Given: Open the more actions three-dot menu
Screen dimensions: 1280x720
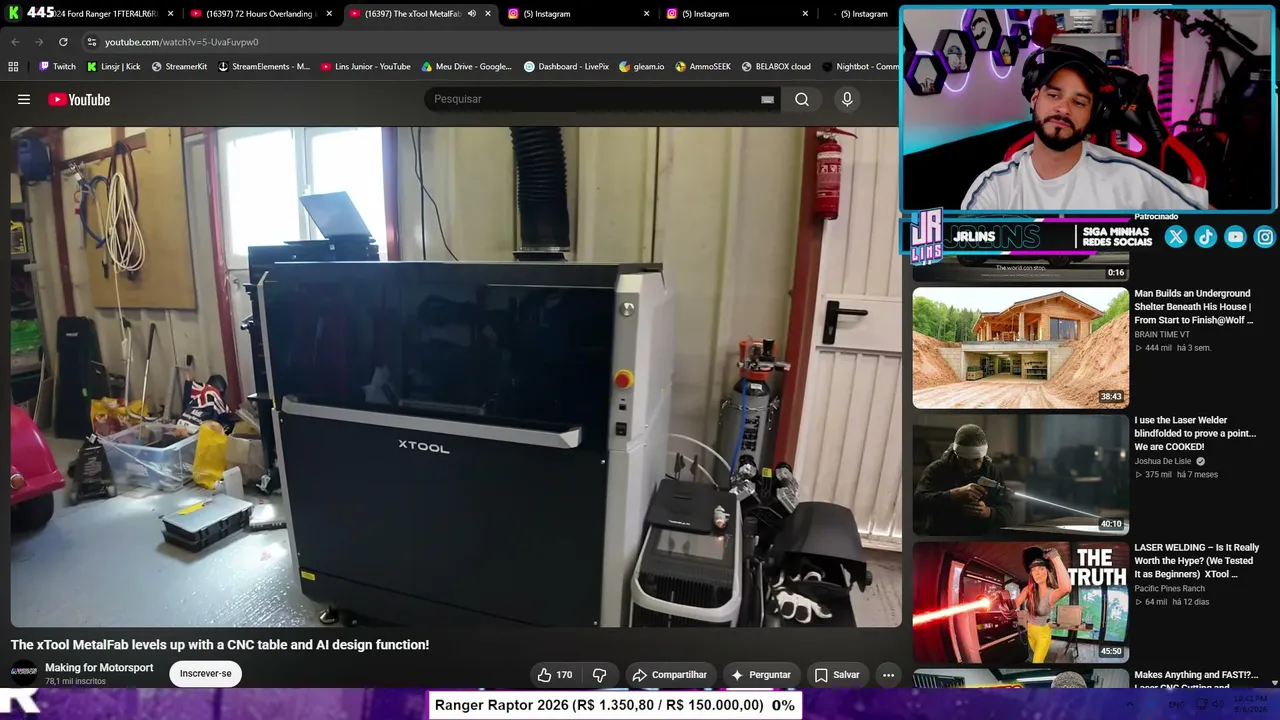Looking at the screenshot, I should coord(888,675).
